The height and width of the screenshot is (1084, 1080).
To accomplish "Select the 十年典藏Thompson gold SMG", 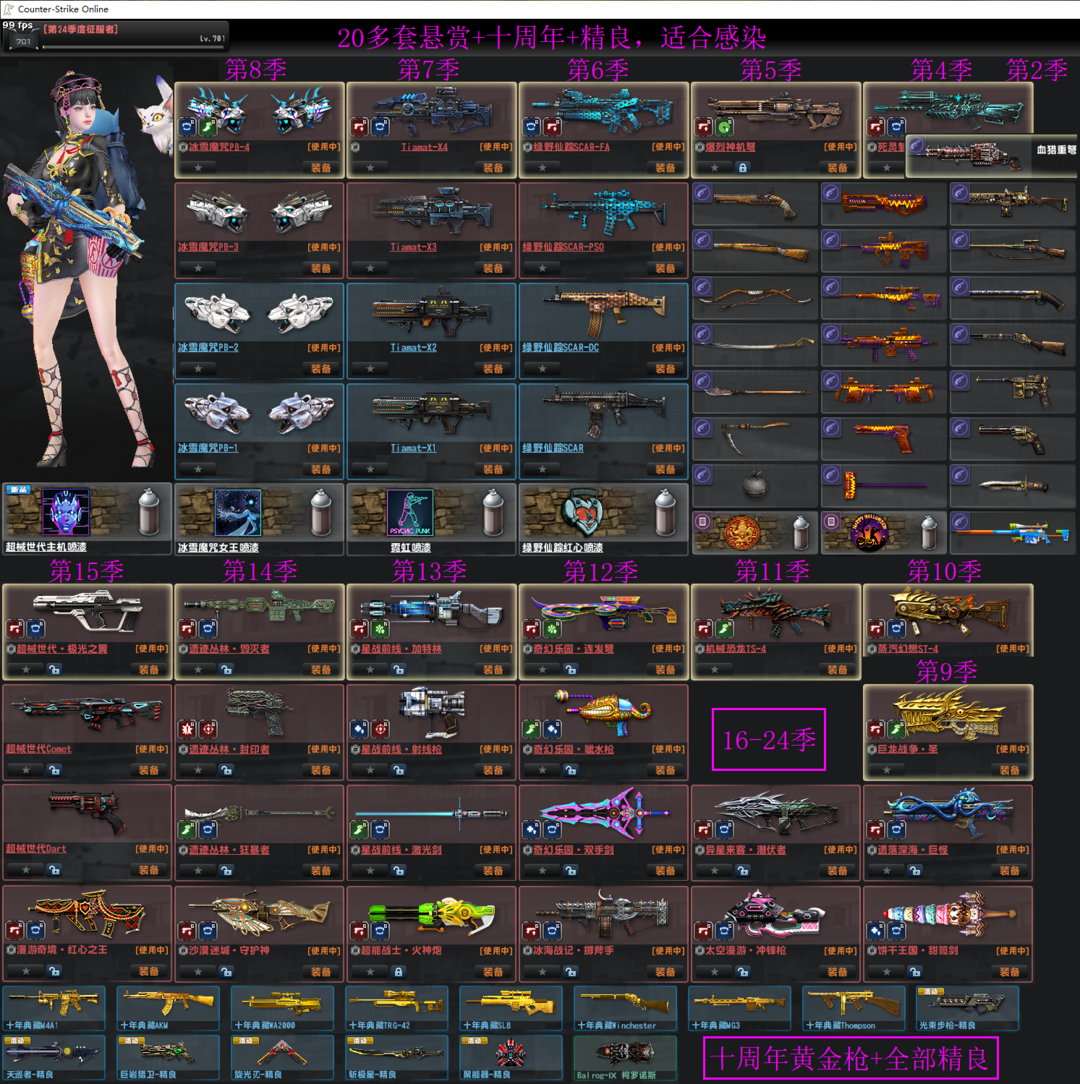I will 854,1009.
